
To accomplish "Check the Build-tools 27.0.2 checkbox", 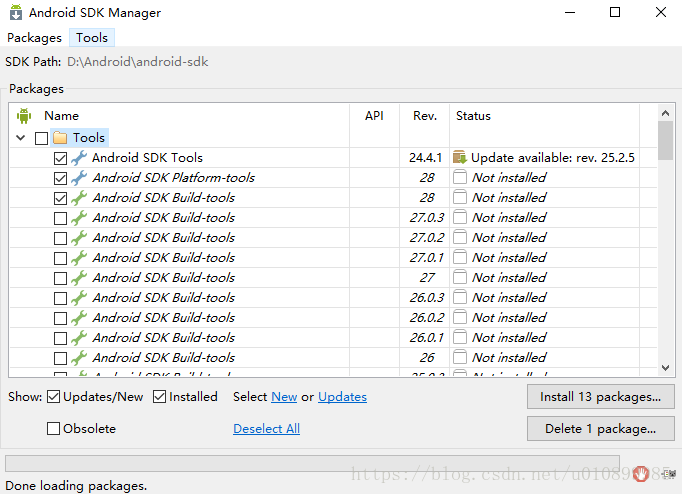I will point(61,238).
